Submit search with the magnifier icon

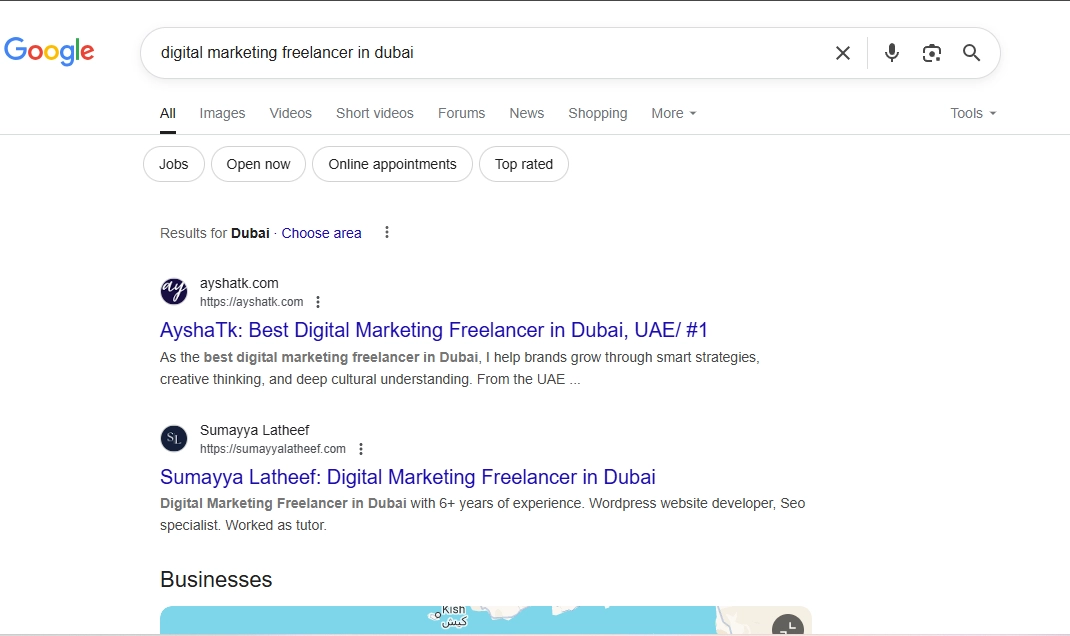click(x=972, y=53)
